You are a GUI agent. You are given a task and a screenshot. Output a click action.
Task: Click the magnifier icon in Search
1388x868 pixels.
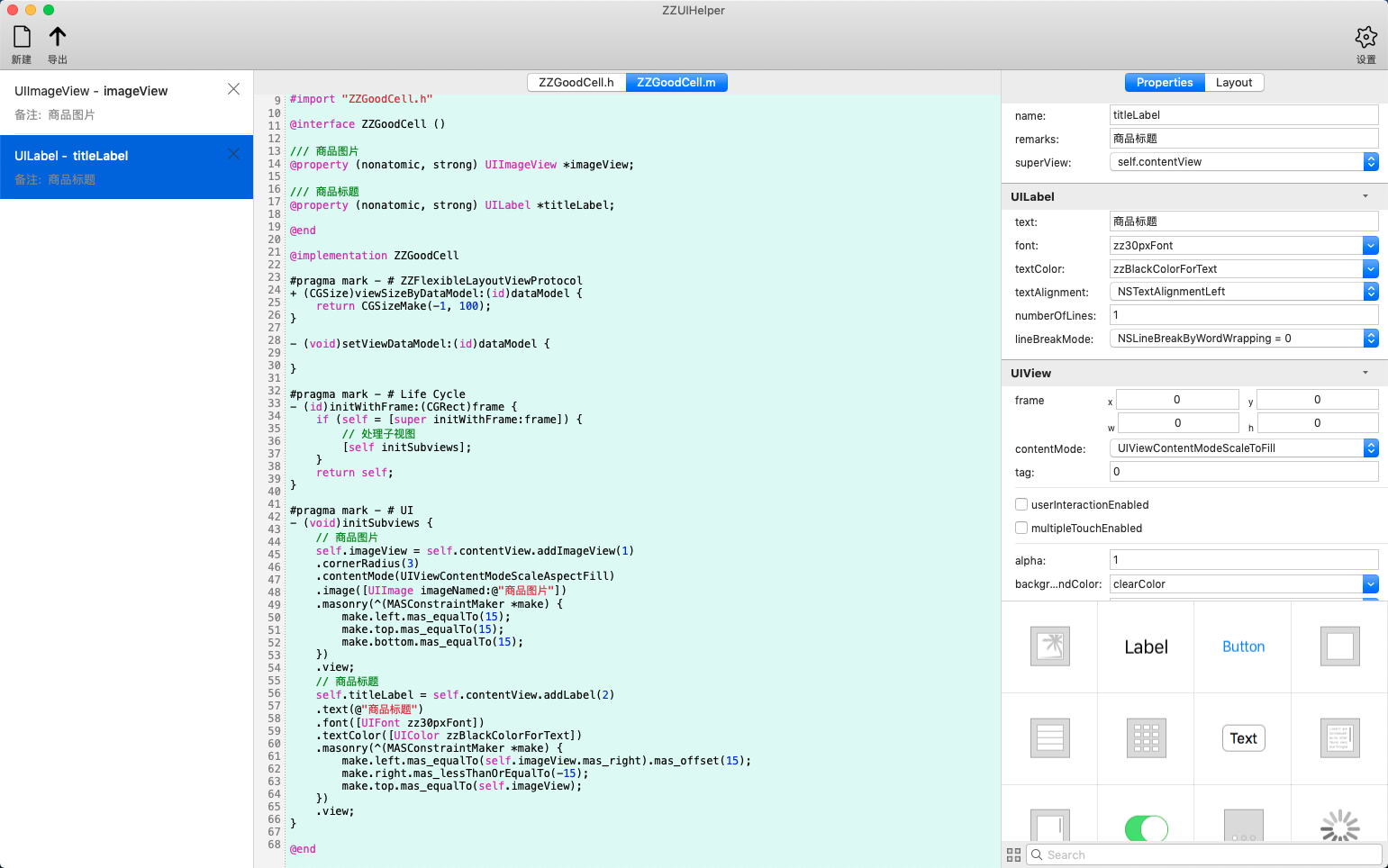click(1037, 855)
